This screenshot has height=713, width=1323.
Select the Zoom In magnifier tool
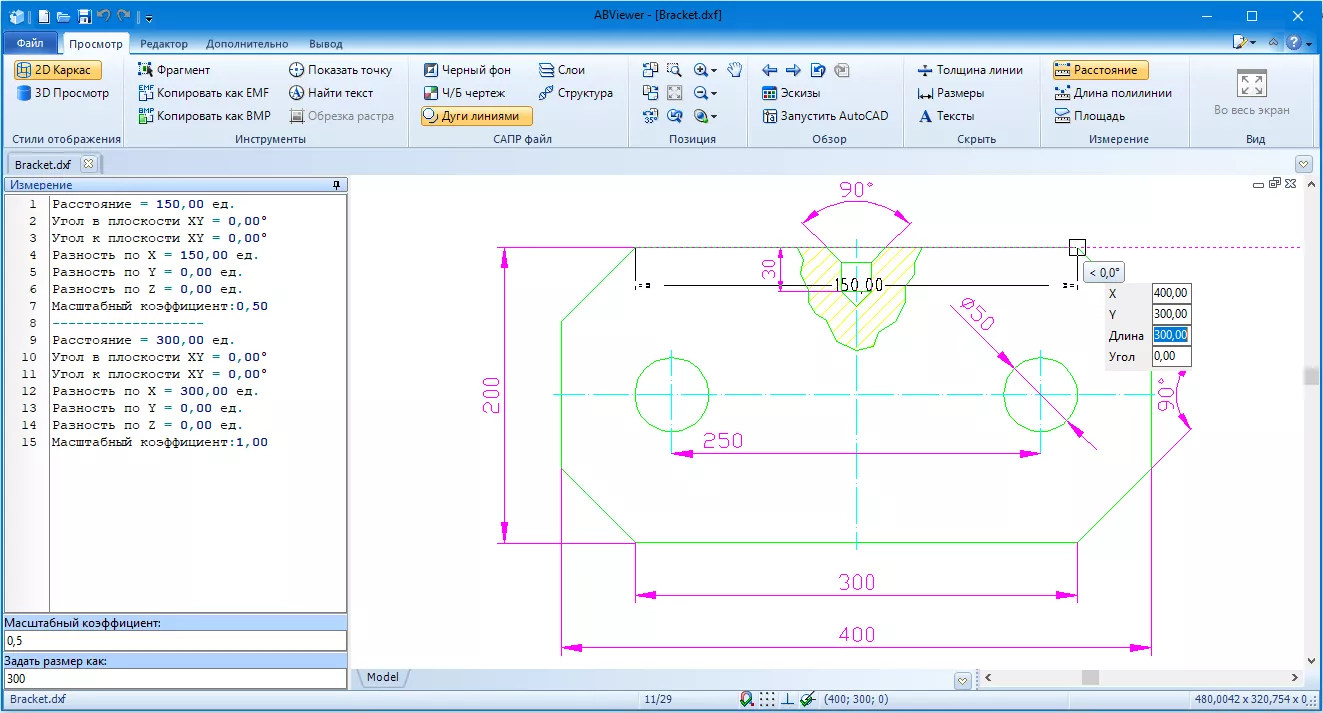point(702,70)
